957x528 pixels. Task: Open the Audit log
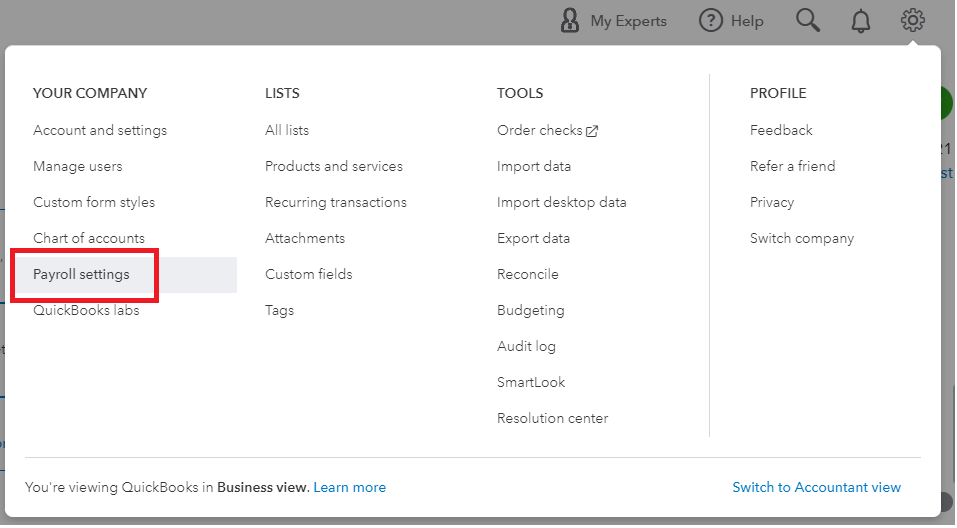point(526,346)
